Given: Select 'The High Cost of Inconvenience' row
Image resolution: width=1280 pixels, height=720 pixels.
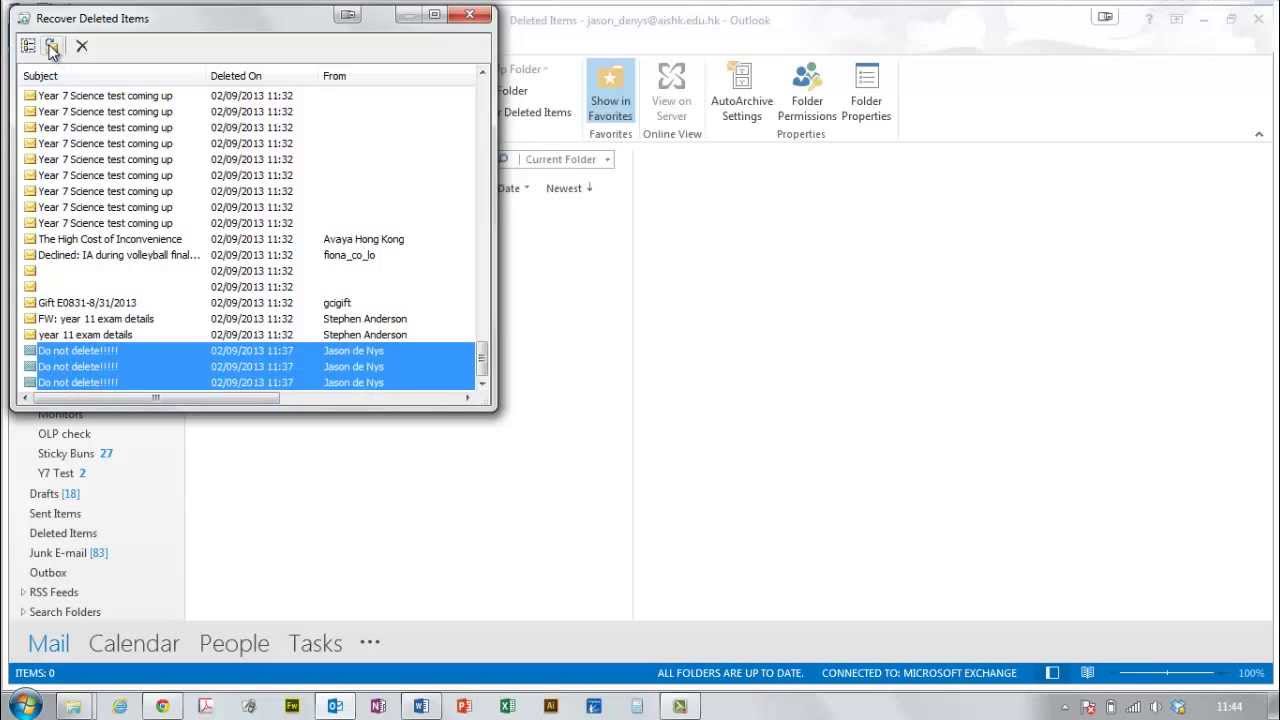Looking at the screenshot, I should [x=248, y=239].
